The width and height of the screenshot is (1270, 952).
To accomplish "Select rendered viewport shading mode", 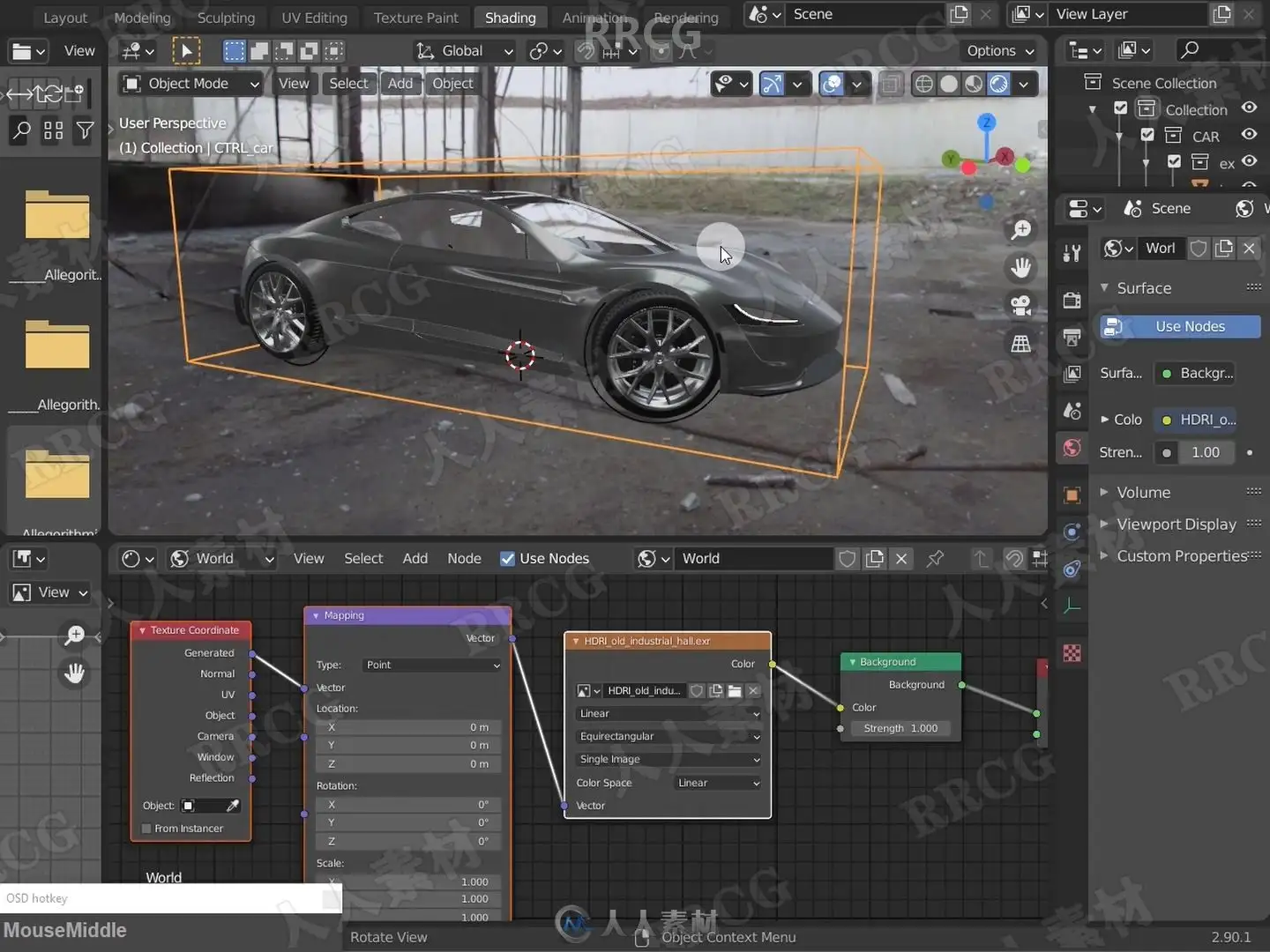I will (998, 84).
